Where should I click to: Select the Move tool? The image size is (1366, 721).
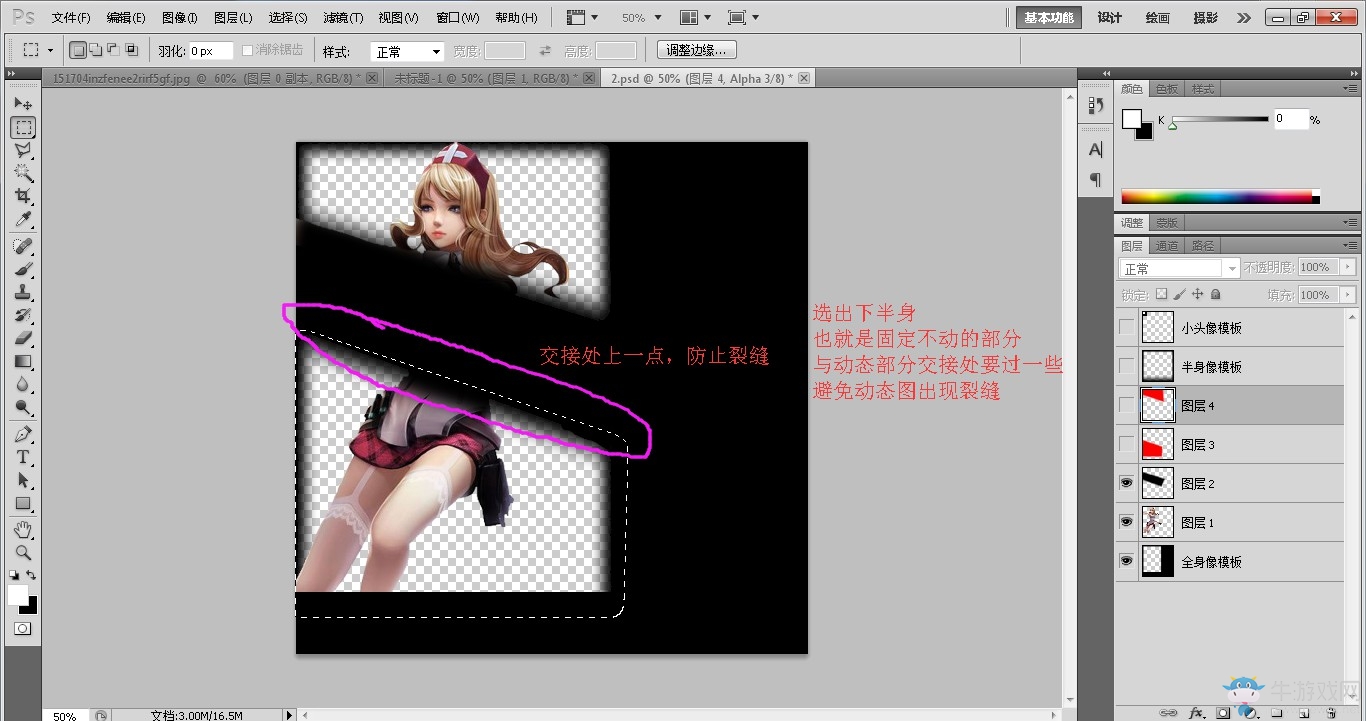click(x=23, y=104)
